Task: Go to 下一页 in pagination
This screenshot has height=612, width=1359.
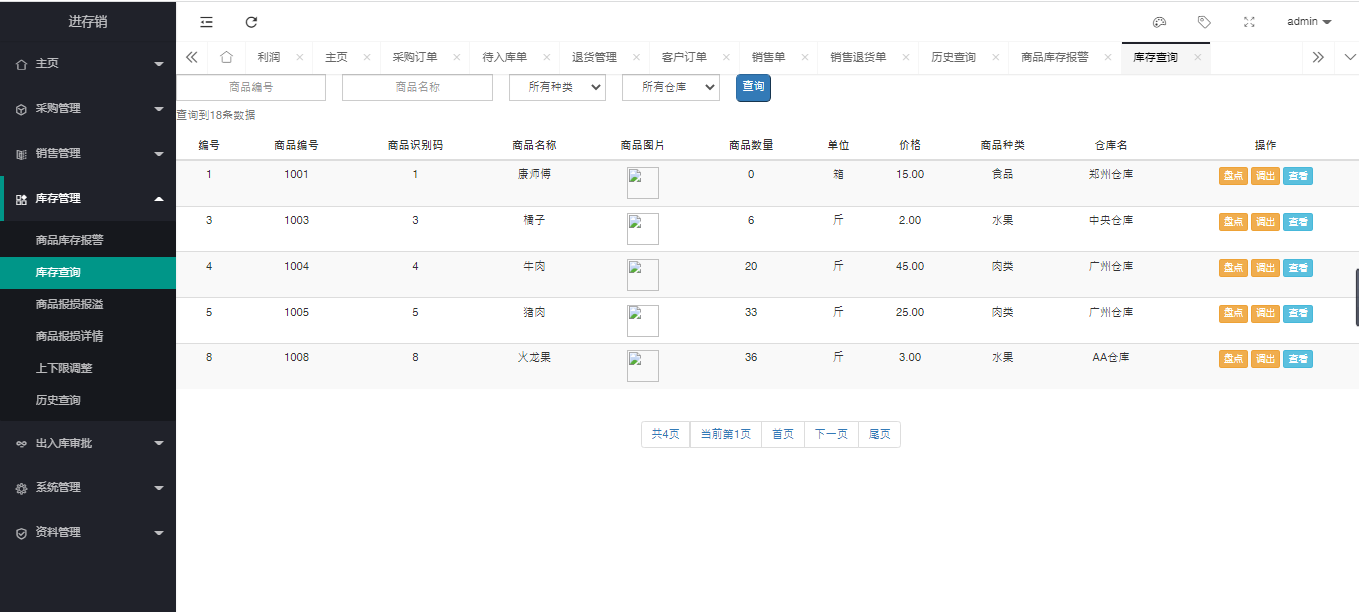Action: (x=831, y=434)
